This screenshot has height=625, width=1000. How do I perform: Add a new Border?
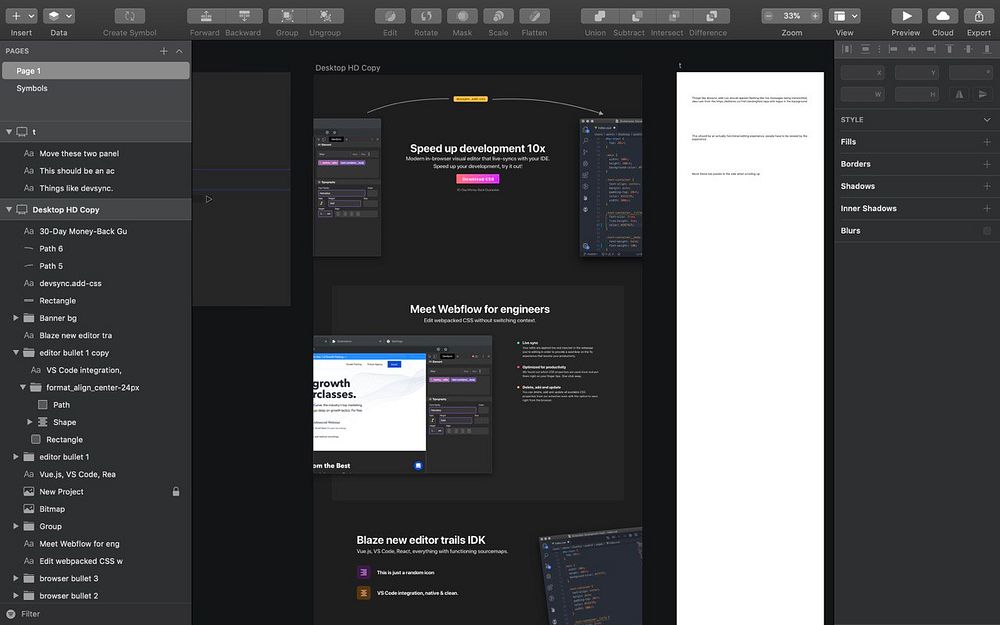click(987, 165)
